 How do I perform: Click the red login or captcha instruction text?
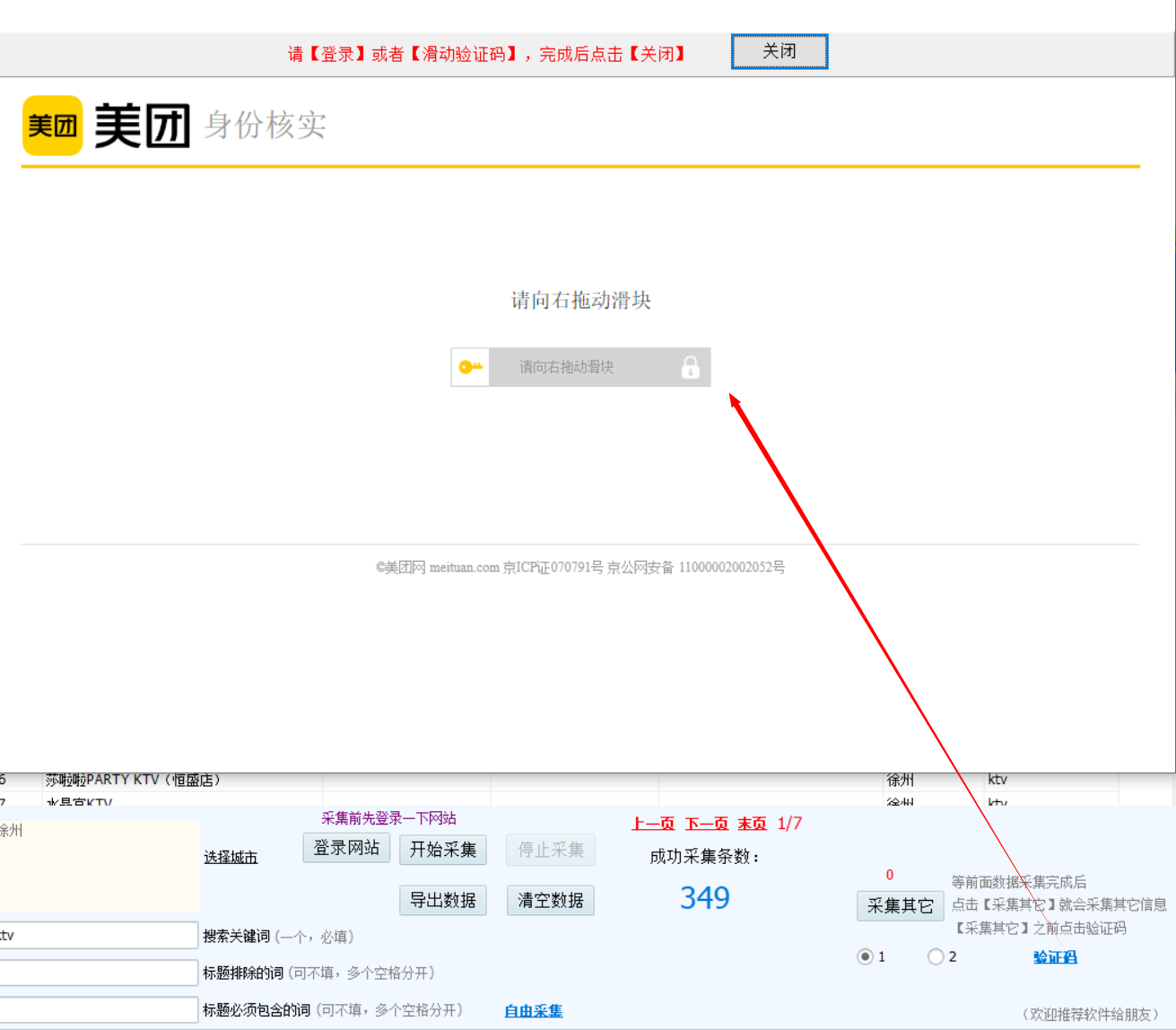(x=487, y=54)
